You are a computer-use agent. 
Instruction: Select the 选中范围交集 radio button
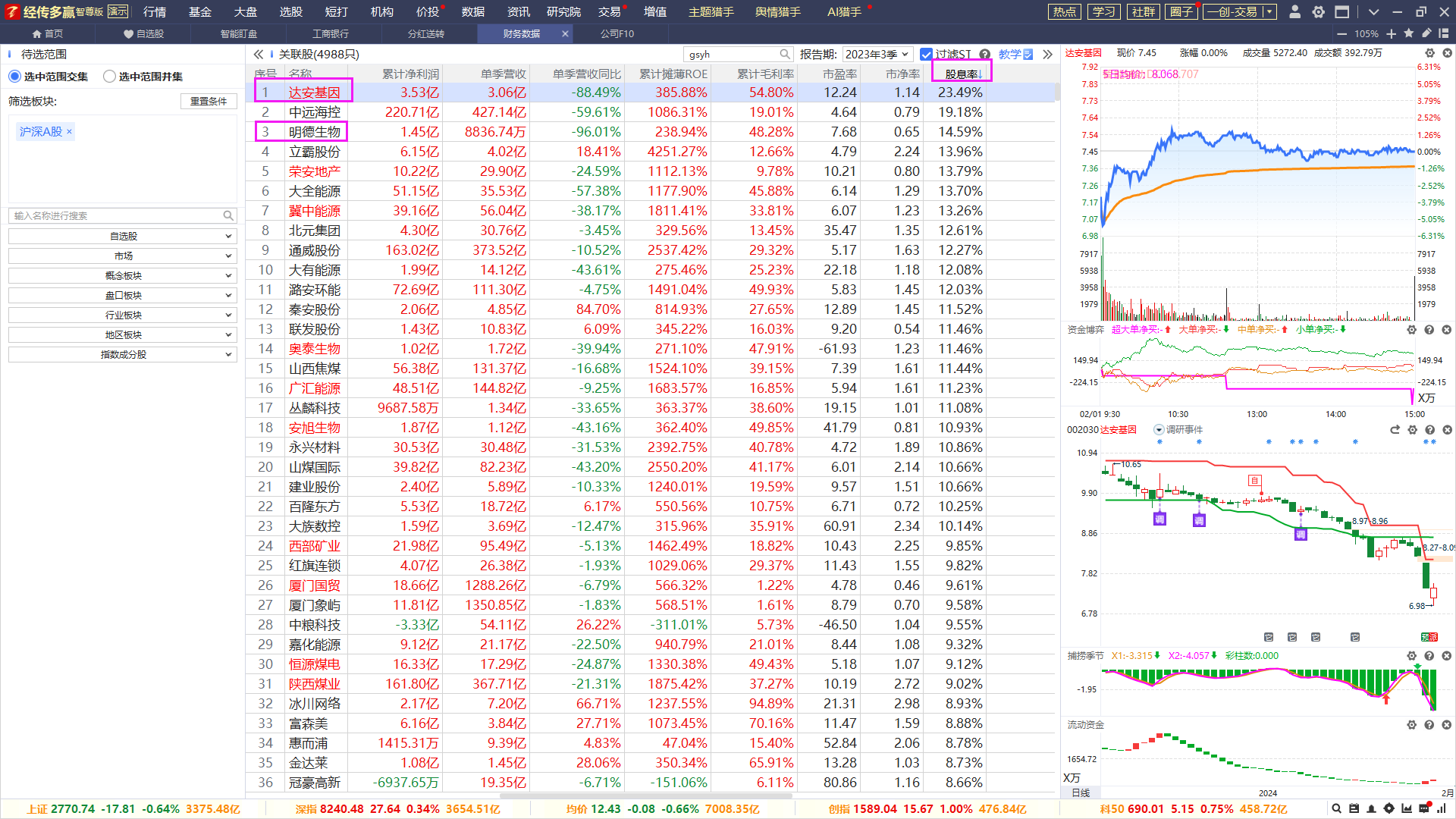click(14, 76)
